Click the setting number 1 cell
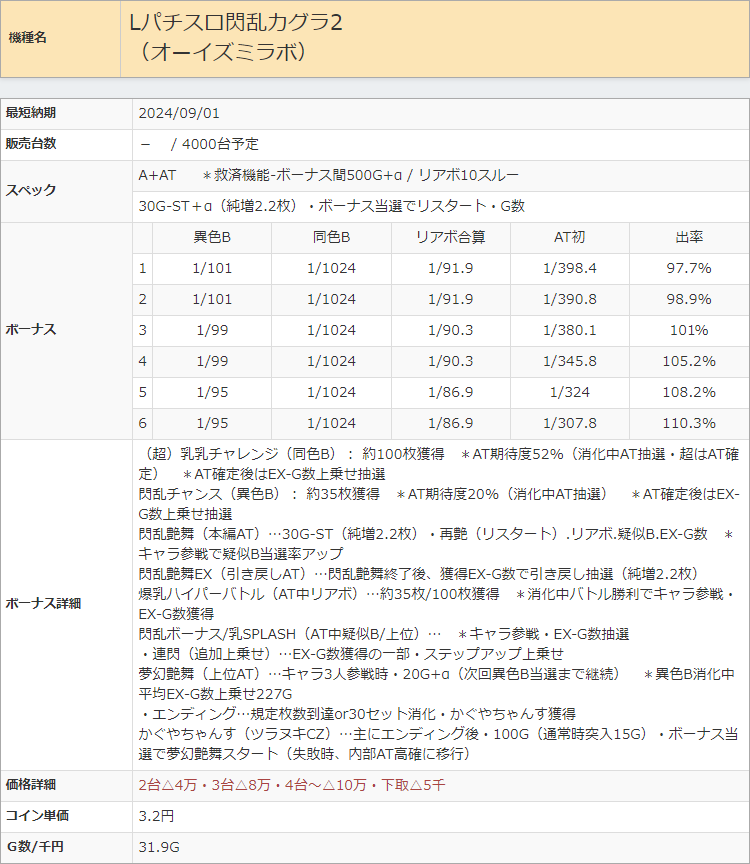 pyautogui.click(x=143, y=268)
